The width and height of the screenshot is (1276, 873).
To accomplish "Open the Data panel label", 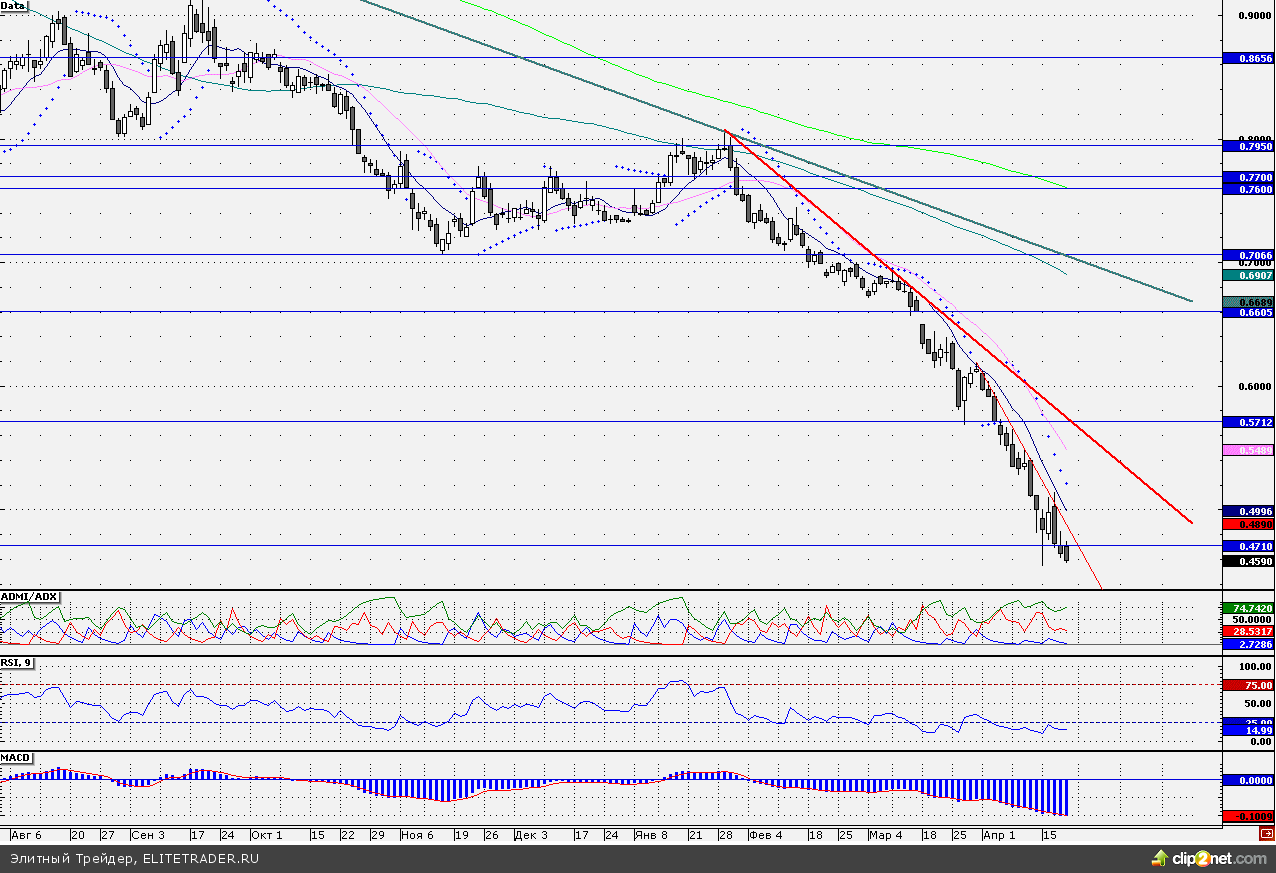I will pos(14,6).
